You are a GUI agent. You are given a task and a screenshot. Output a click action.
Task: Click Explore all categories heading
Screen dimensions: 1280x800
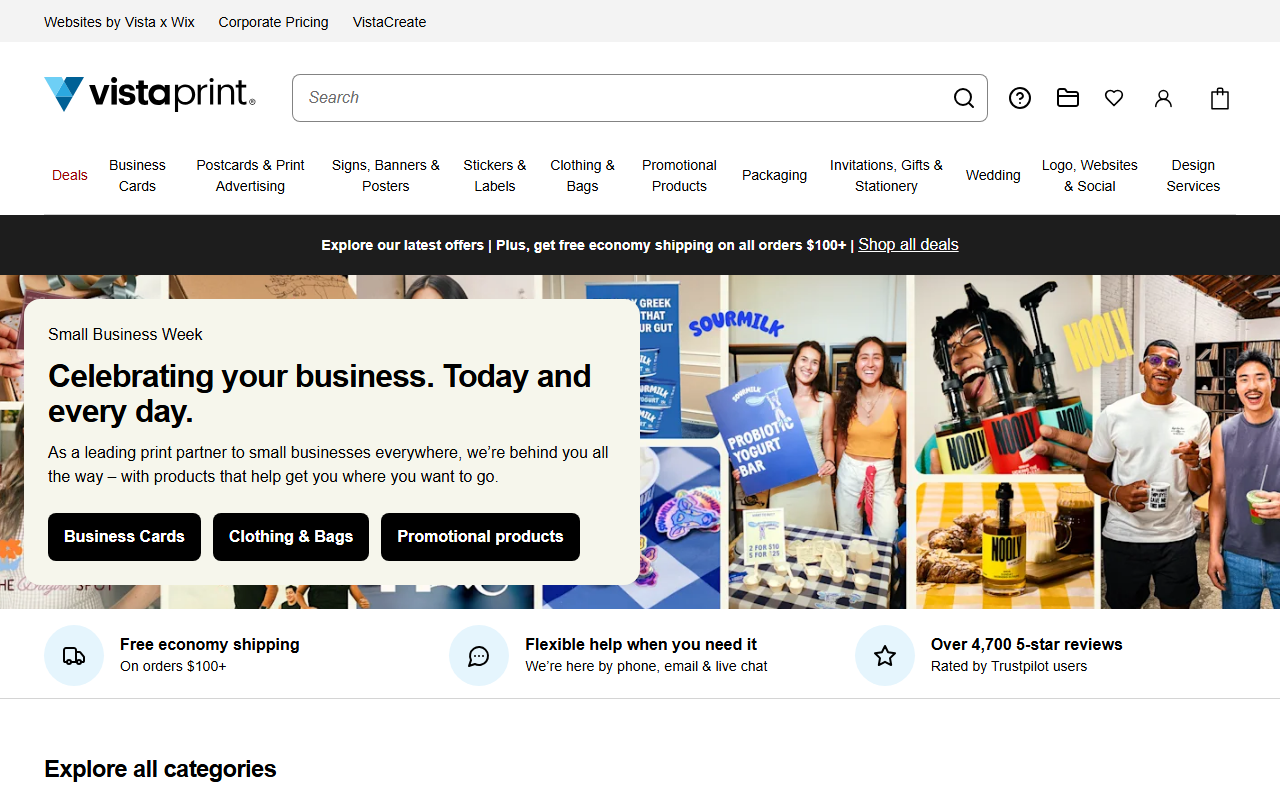tap(160, 769)
